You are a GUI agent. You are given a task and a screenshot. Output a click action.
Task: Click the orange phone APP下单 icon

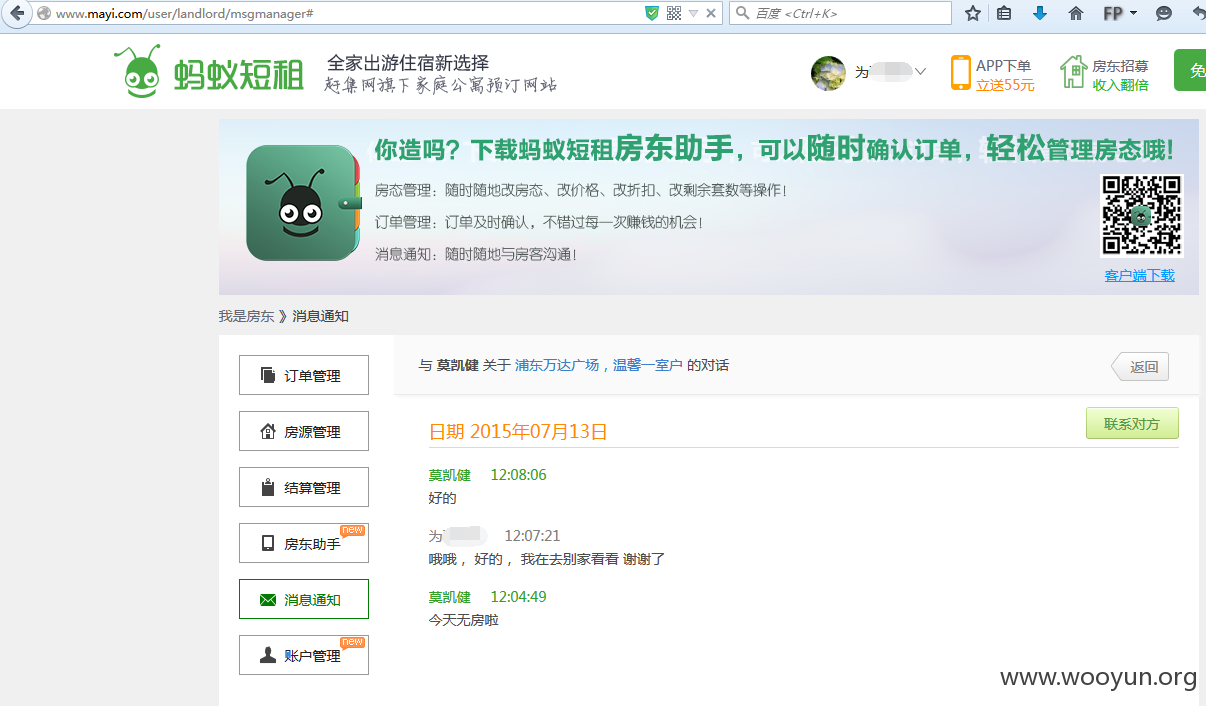pos(961,73)
